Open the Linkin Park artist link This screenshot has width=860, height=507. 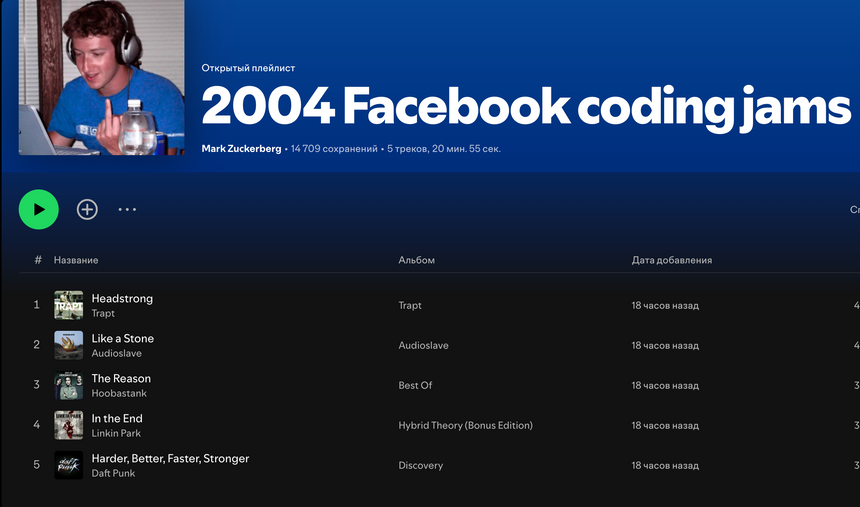[116, 433]
